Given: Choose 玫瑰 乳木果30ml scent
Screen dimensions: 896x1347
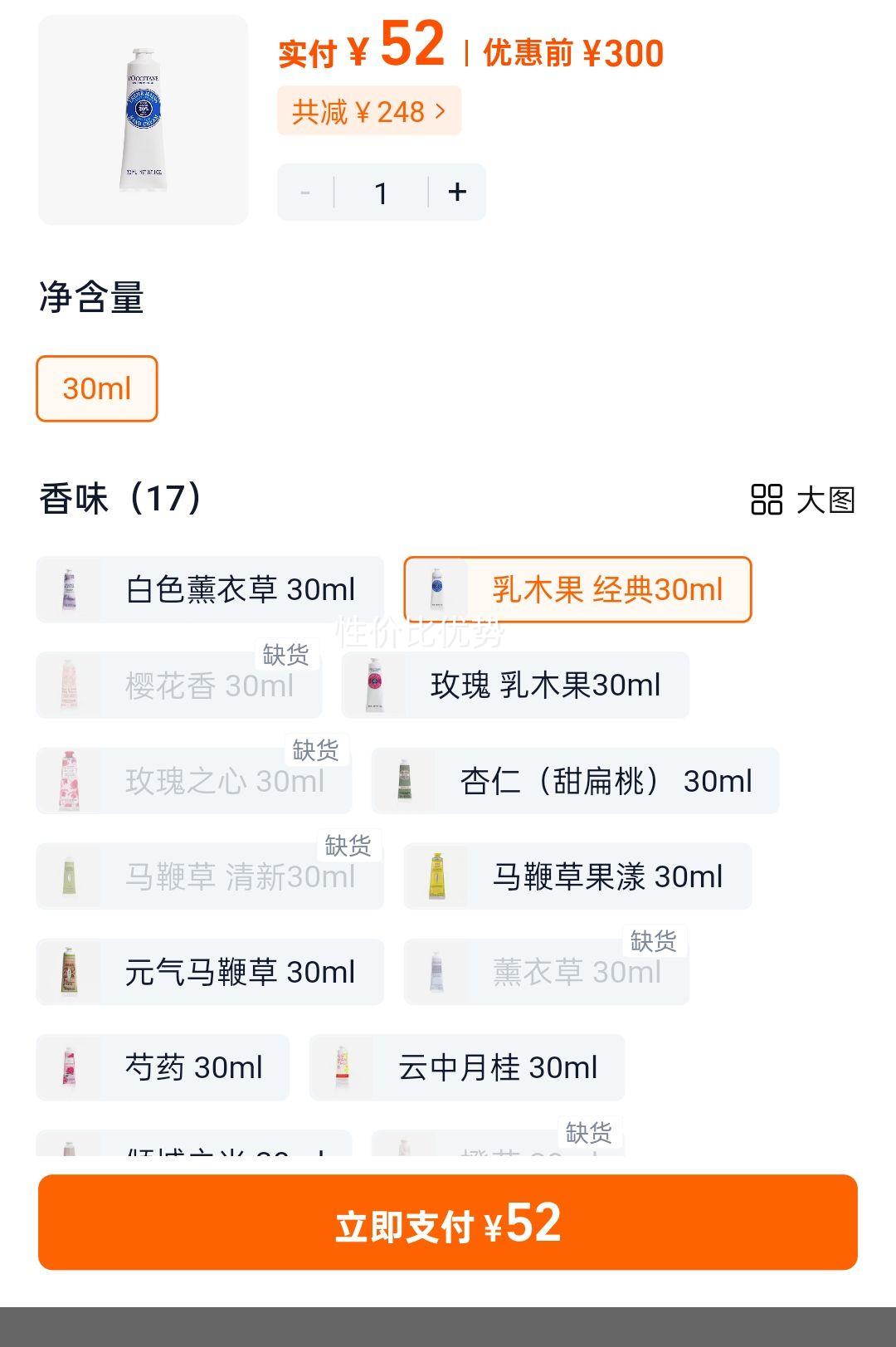Looking at the screenshot, I should point(515,686).
